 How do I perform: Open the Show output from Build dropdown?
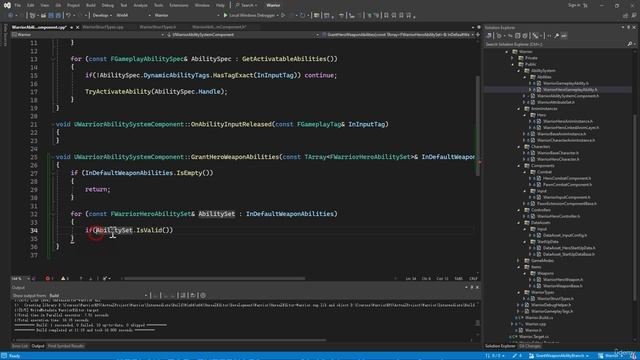pos(98,296)
